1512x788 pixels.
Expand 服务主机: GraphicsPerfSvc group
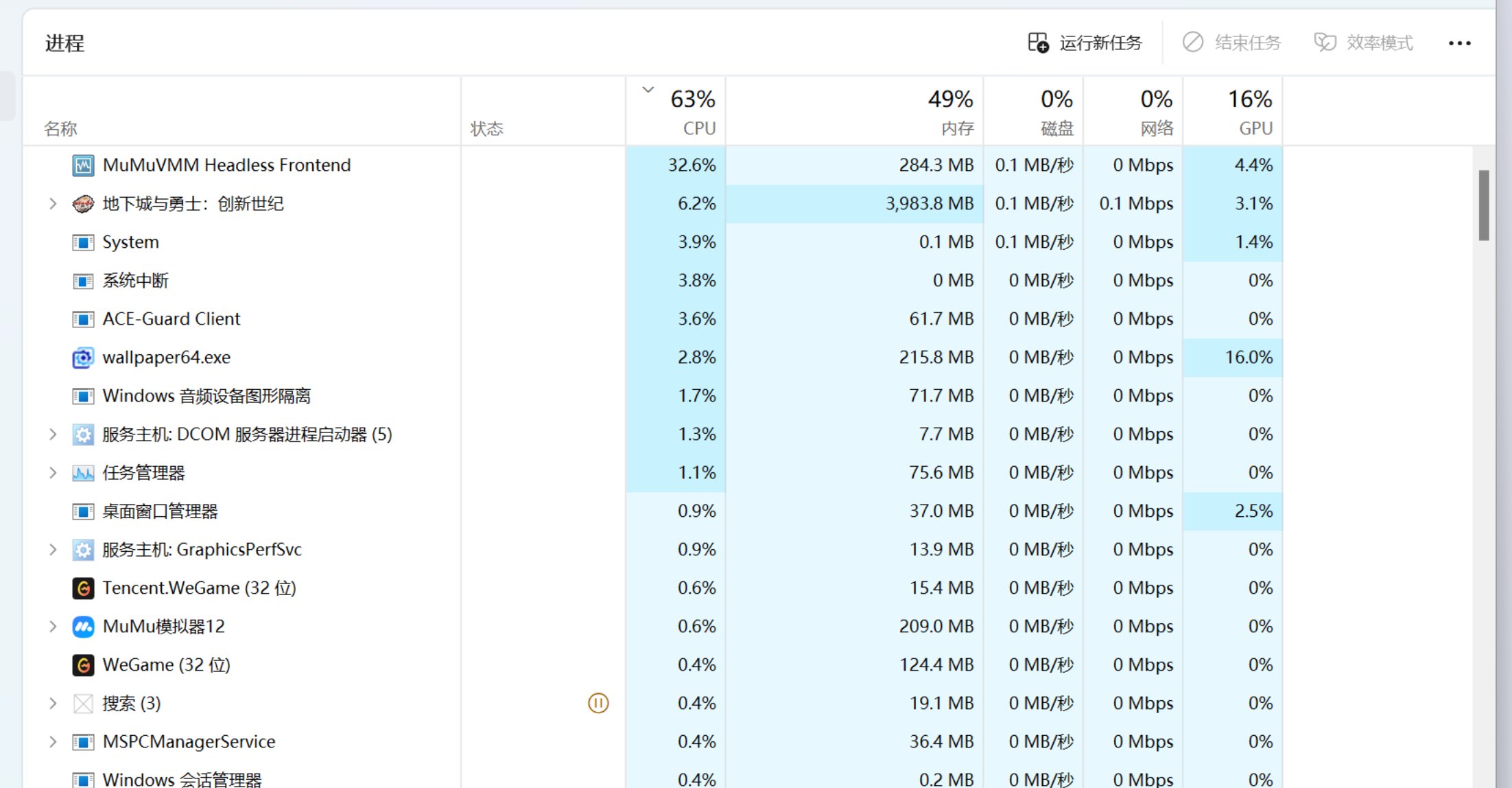(53, 550)
